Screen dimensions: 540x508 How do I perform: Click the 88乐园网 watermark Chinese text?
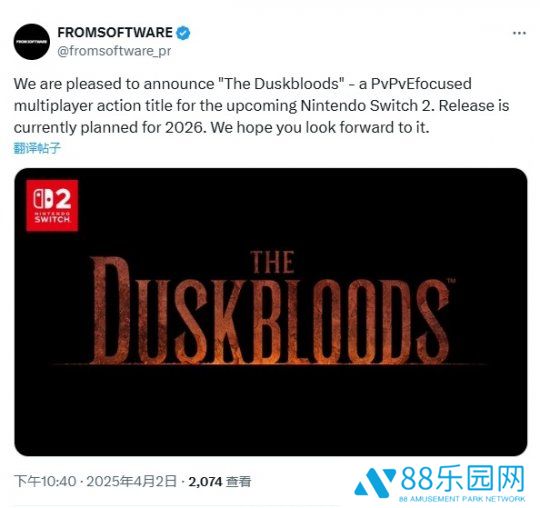462,479
